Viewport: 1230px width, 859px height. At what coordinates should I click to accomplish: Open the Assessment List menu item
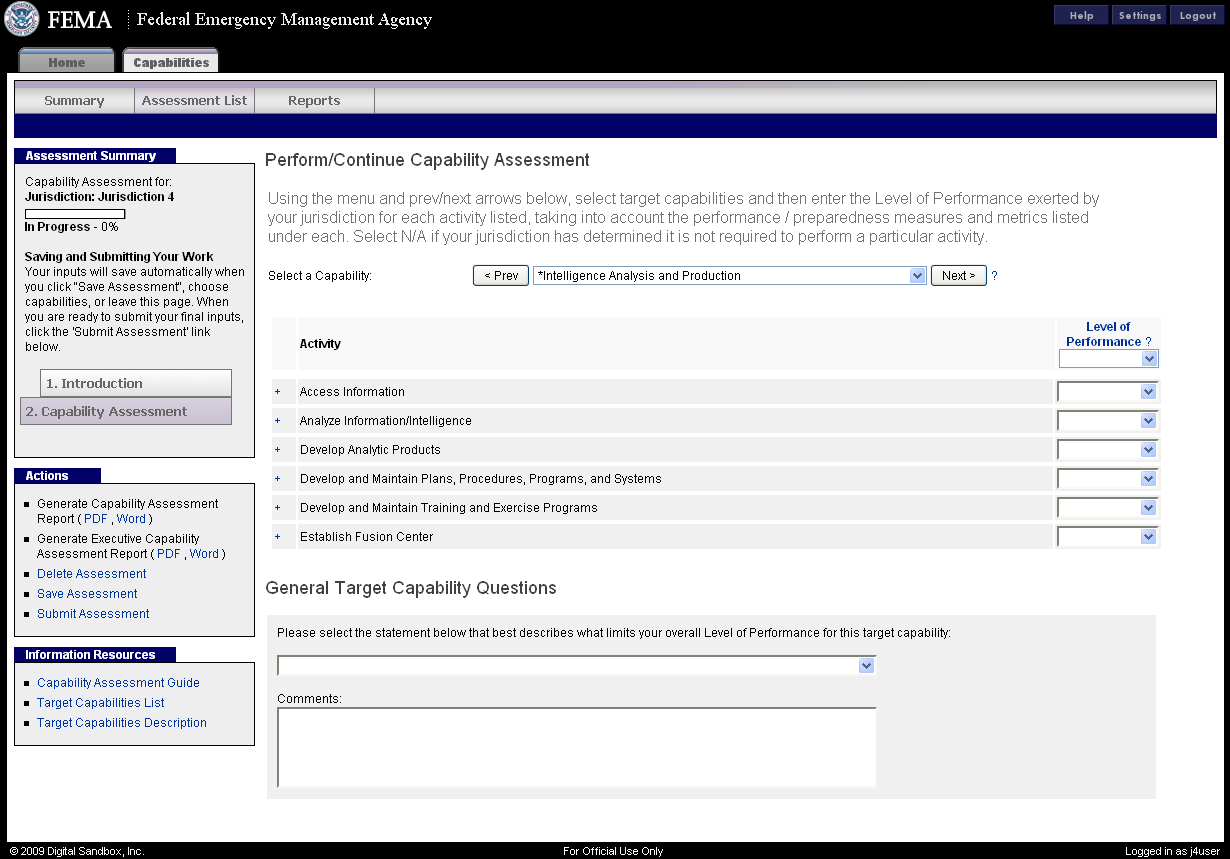click(194, 101)
